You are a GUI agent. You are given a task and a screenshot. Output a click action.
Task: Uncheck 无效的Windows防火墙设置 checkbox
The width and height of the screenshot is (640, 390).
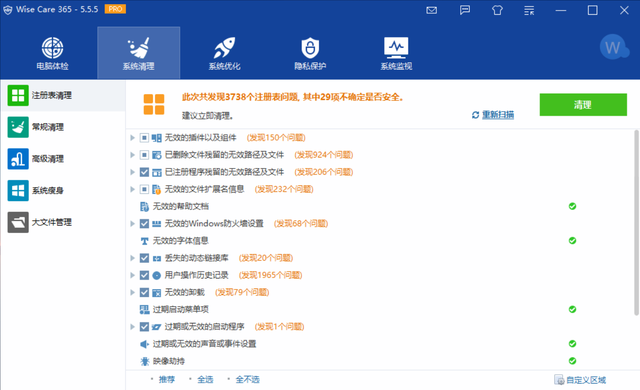(x=144, y=224)
